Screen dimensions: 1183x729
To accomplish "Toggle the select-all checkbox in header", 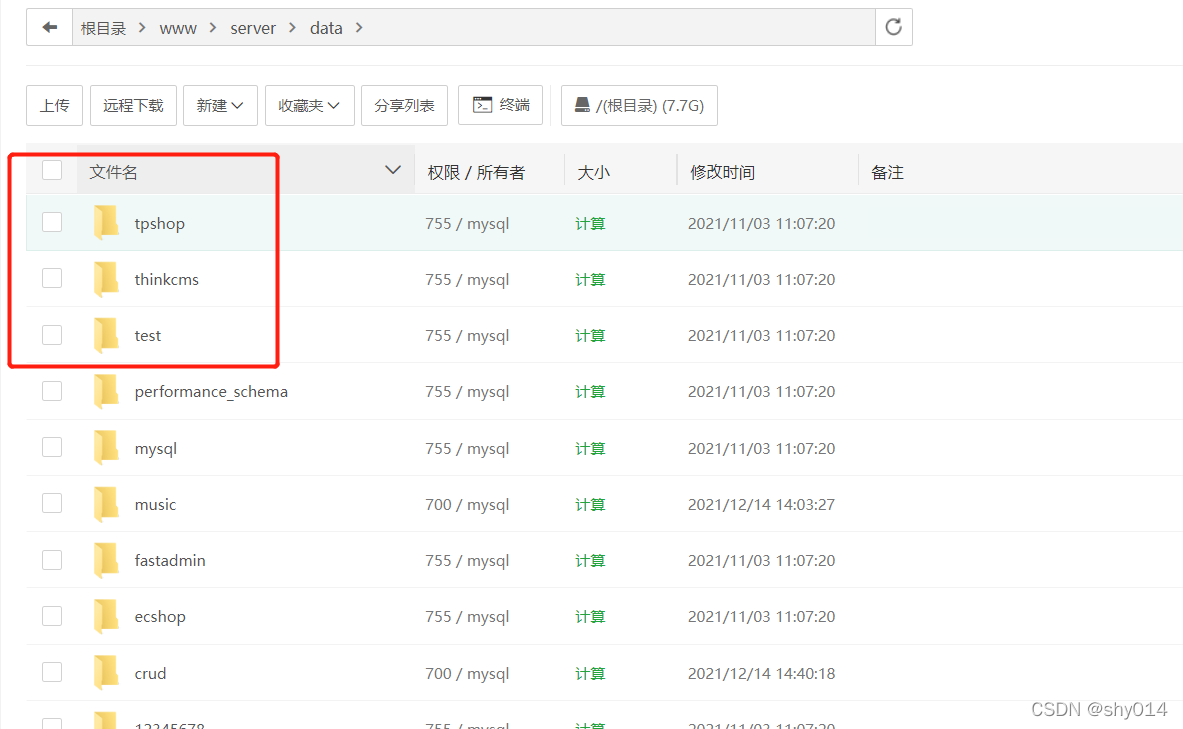I will click(x=52, y=171).
